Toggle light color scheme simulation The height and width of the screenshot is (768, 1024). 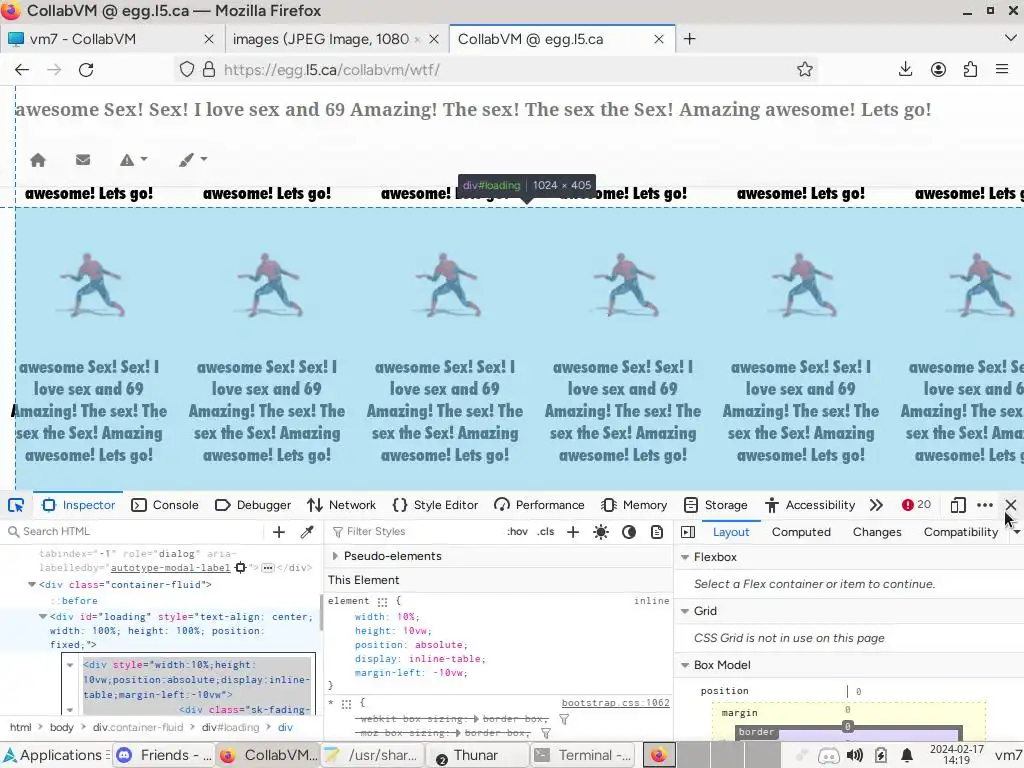click(601, 532)
